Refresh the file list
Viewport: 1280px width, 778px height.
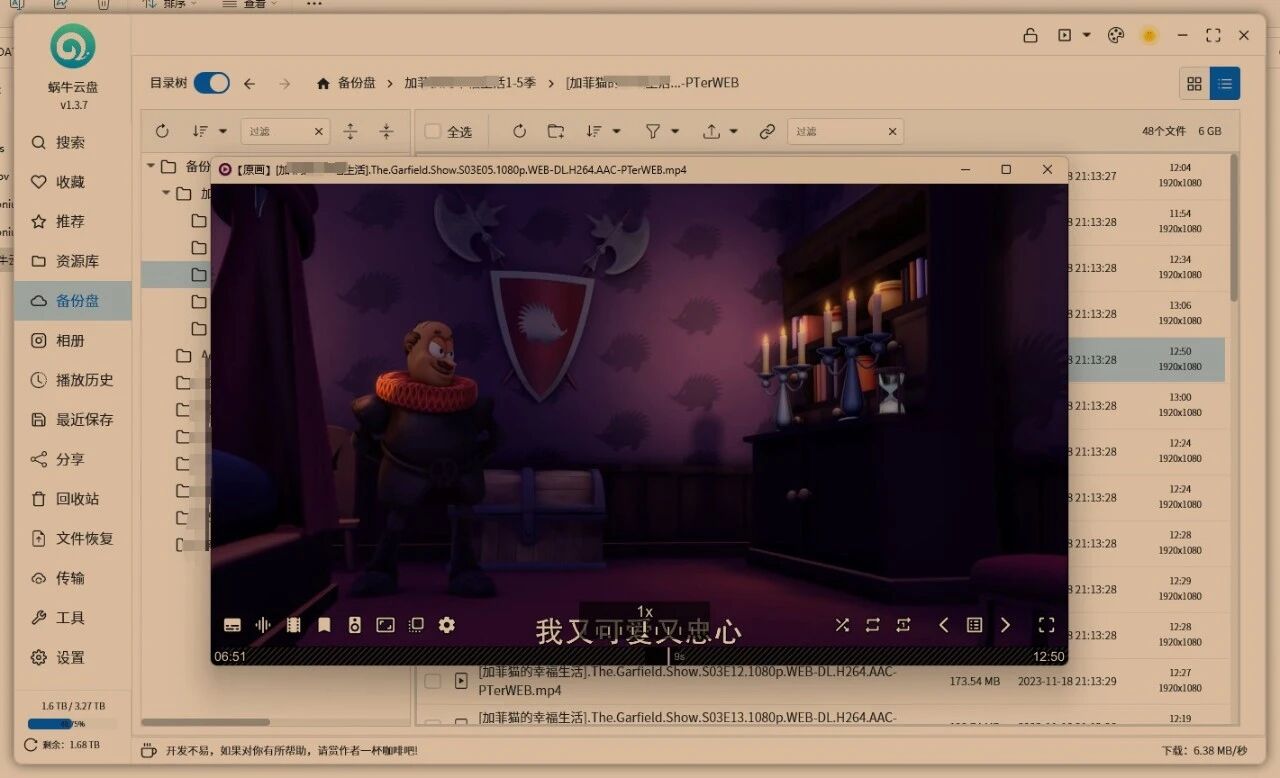point(519,131)
